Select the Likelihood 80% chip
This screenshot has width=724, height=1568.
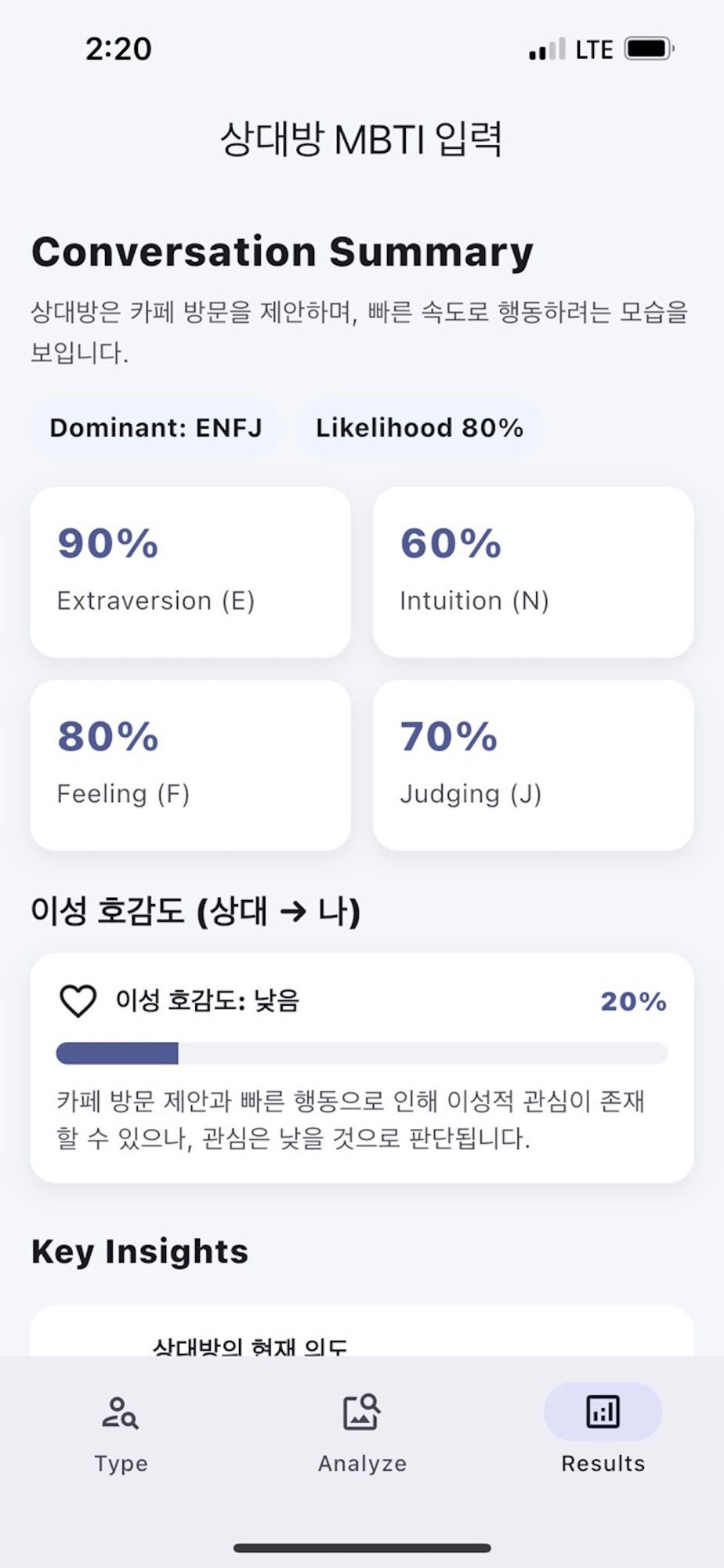click(419, 428)
